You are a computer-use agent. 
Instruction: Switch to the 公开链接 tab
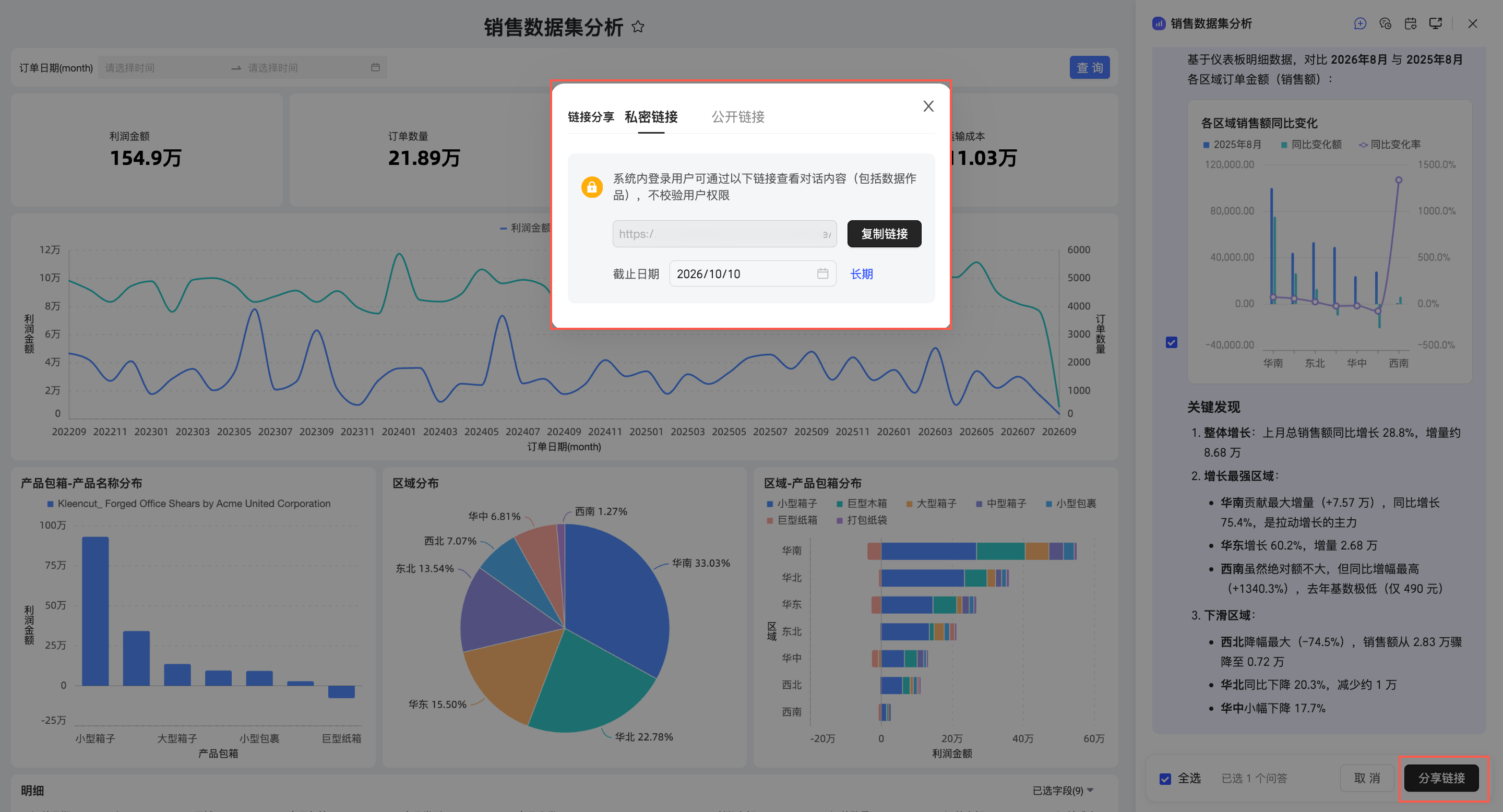737,117
